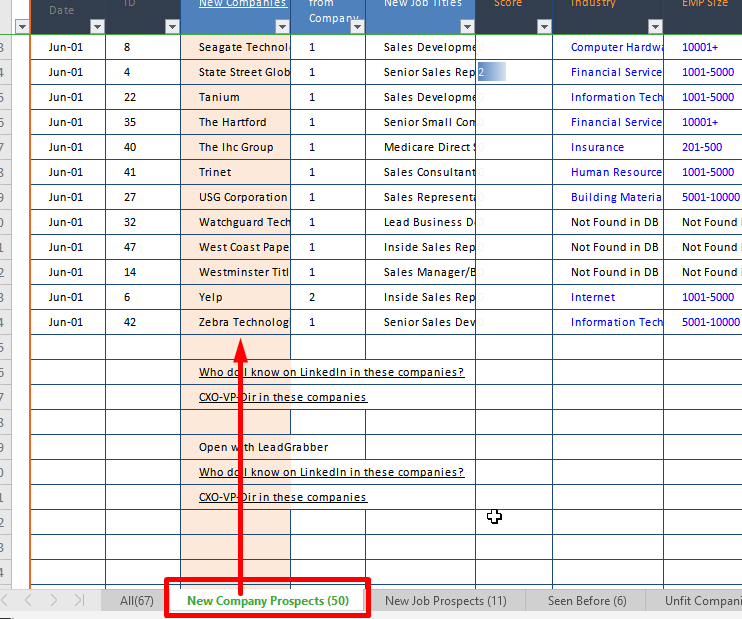Select the Yelp company cell
Screen dimensions: 742x619
(x=236, y=297)
